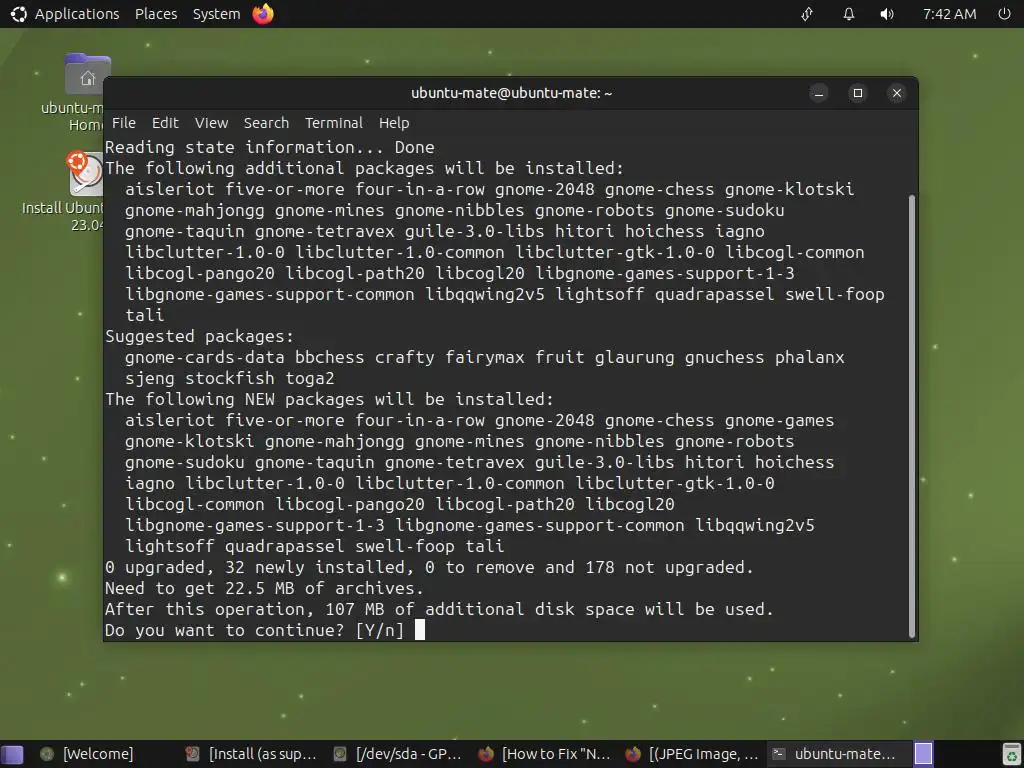This screenshot has width=1024, height=768.
Task: Switch to the How to Fix Firefox taskbar window
Action: [545, 754]
